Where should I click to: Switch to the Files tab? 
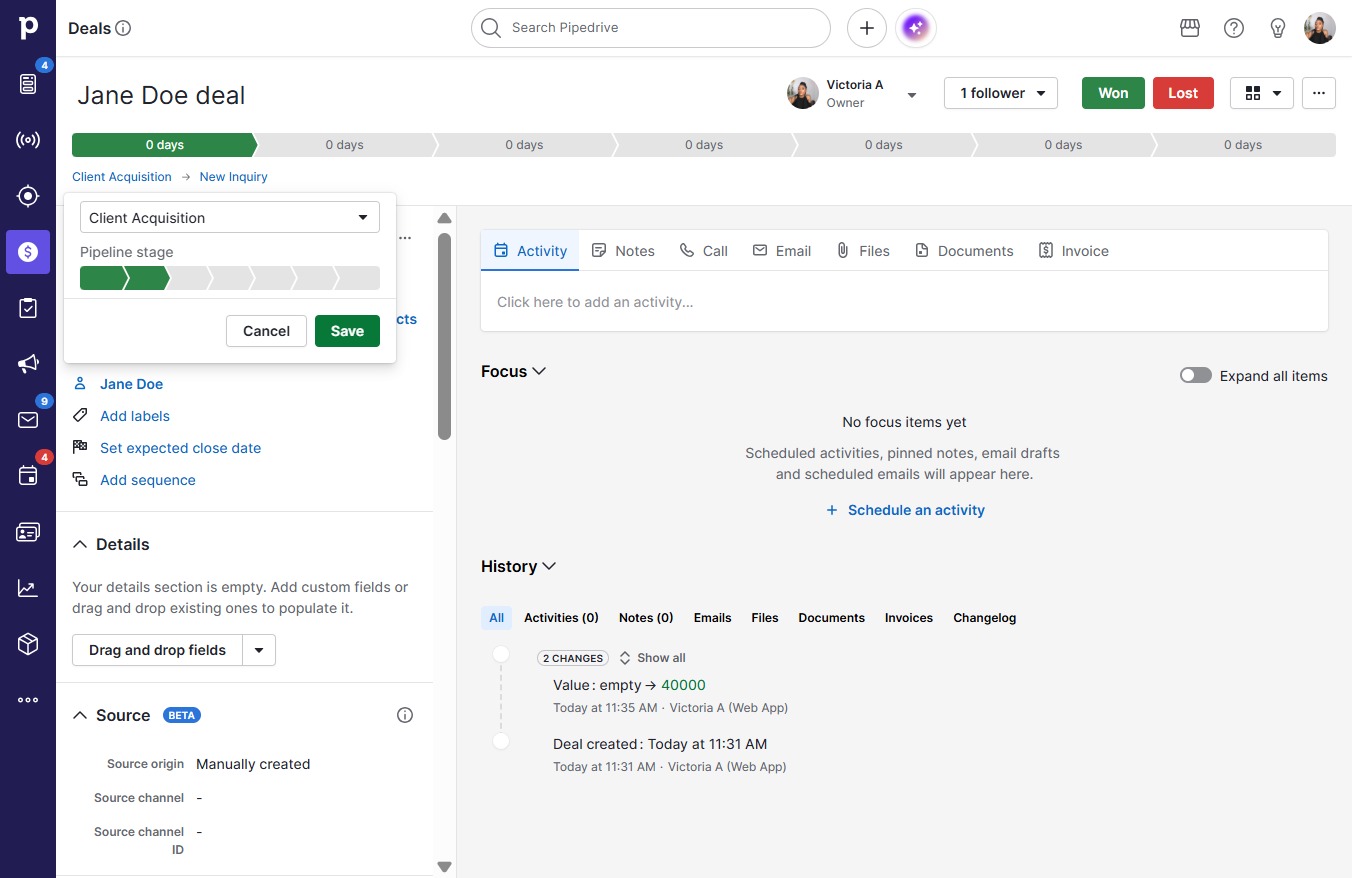tap(863, 251)
